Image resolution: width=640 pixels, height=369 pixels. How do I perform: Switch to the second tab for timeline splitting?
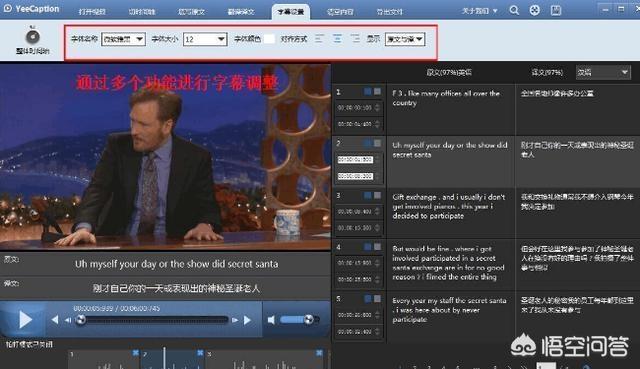[142, 12]
